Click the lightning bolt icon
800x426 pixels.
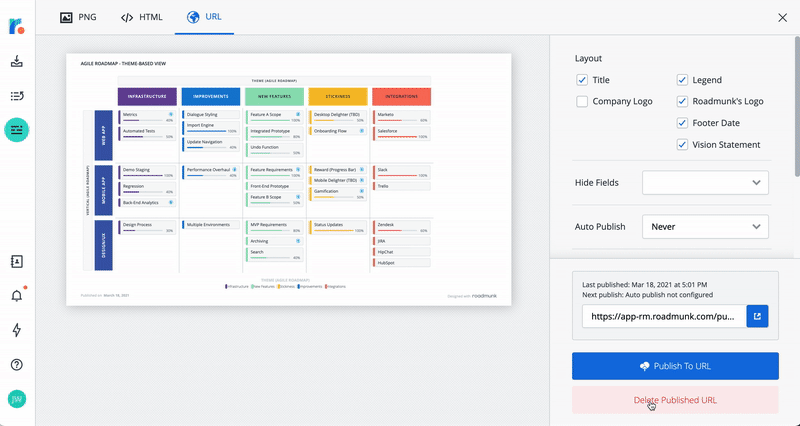(17, 331)
